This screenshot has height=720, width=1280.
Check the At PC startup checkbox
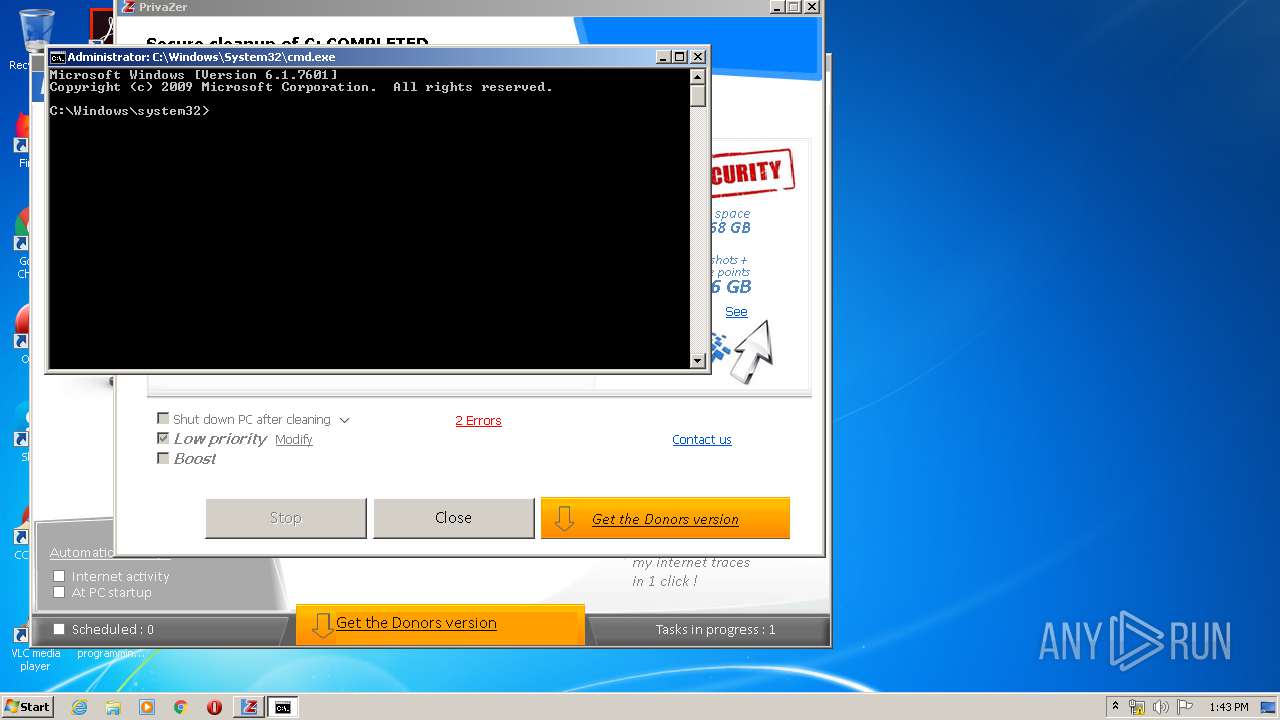tap(59, 592)
